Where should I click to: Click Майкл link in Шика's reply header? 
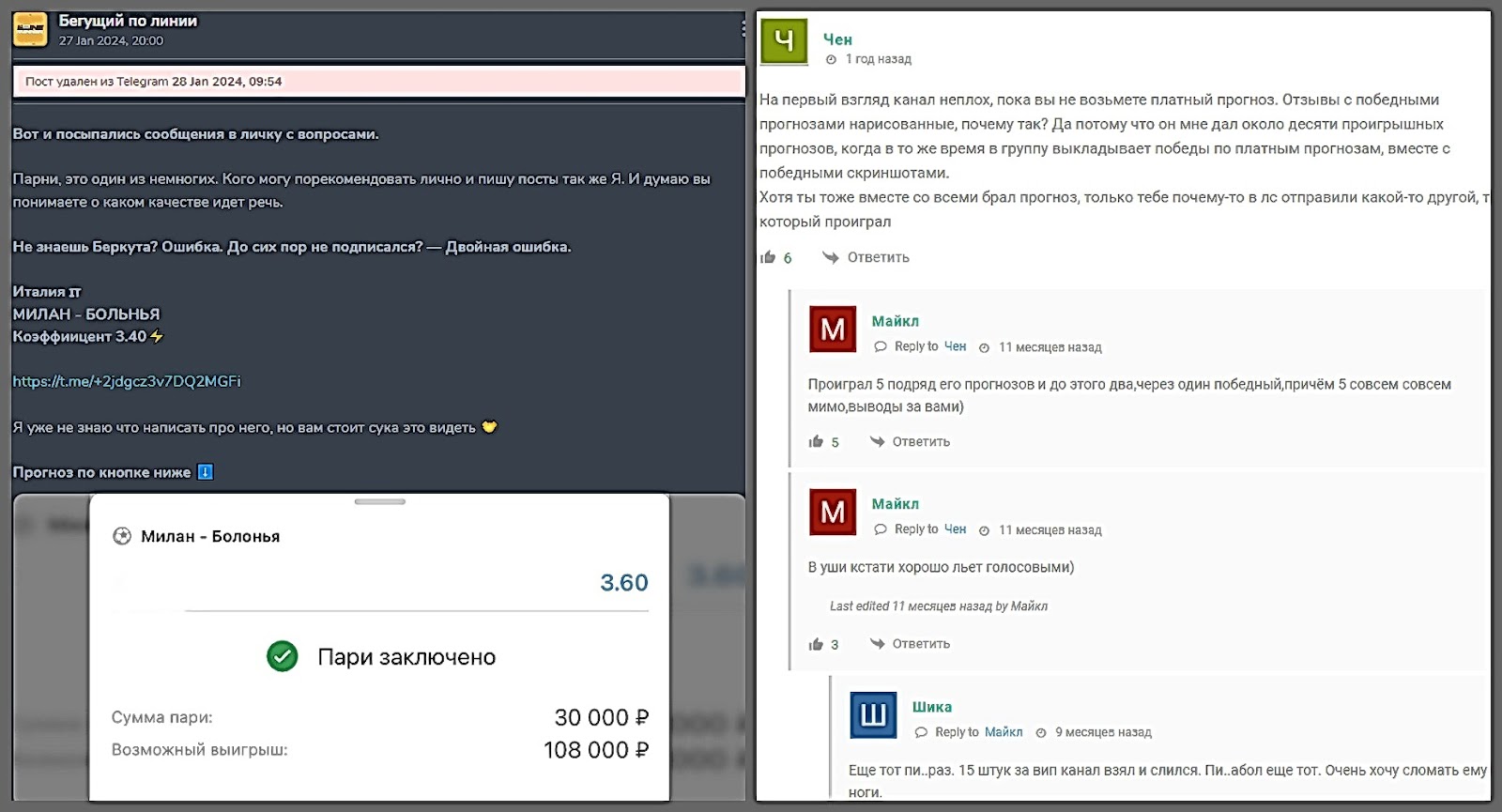click(x=1004, y=732)
